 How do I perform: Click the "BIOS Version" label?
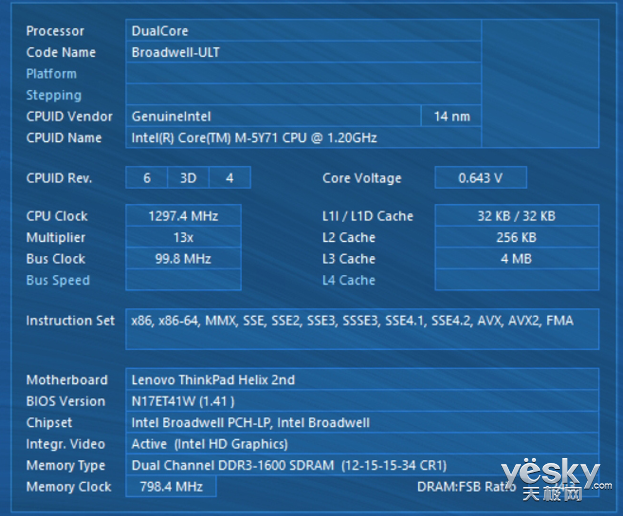[66, 401]
